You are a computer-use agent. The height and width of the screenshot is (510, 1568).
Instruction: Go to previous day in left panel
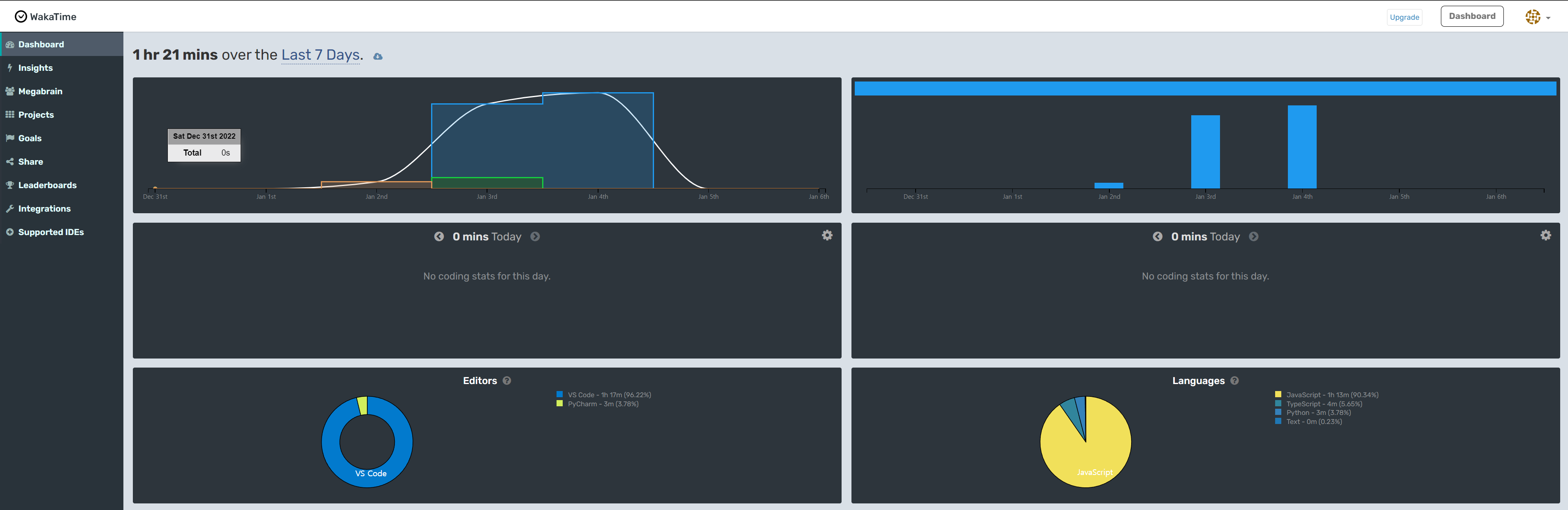click(x=439, y=236)
